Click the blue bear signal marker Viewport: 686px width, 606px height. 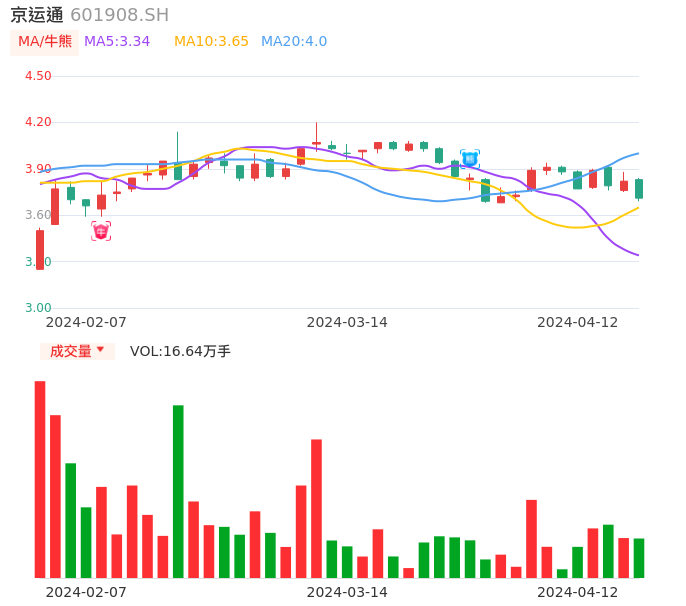click(x=469, y=158)
